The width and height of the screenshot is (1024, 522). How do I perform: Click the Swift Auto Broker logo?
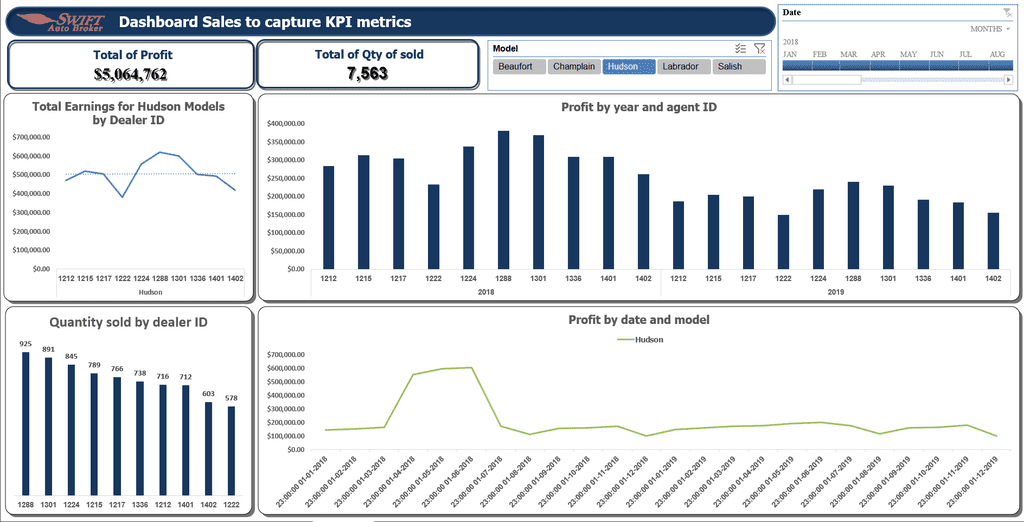coord(60,22)
